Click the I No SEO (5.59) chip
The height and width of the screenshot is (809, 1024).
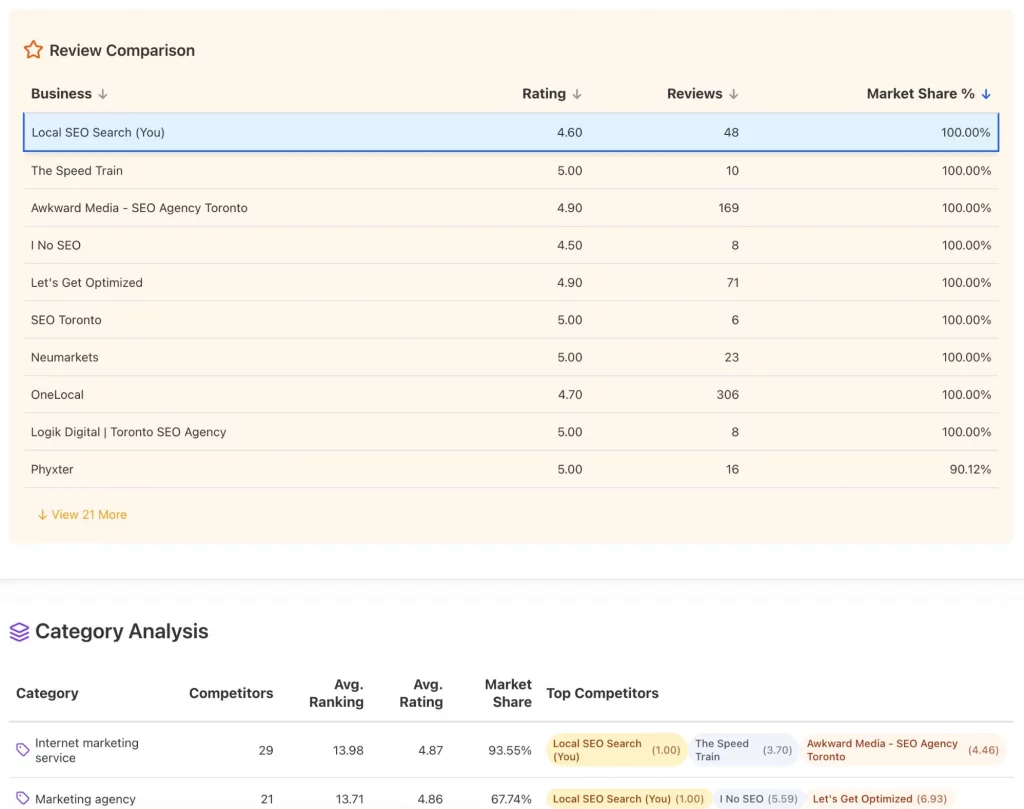pos(758,799)
